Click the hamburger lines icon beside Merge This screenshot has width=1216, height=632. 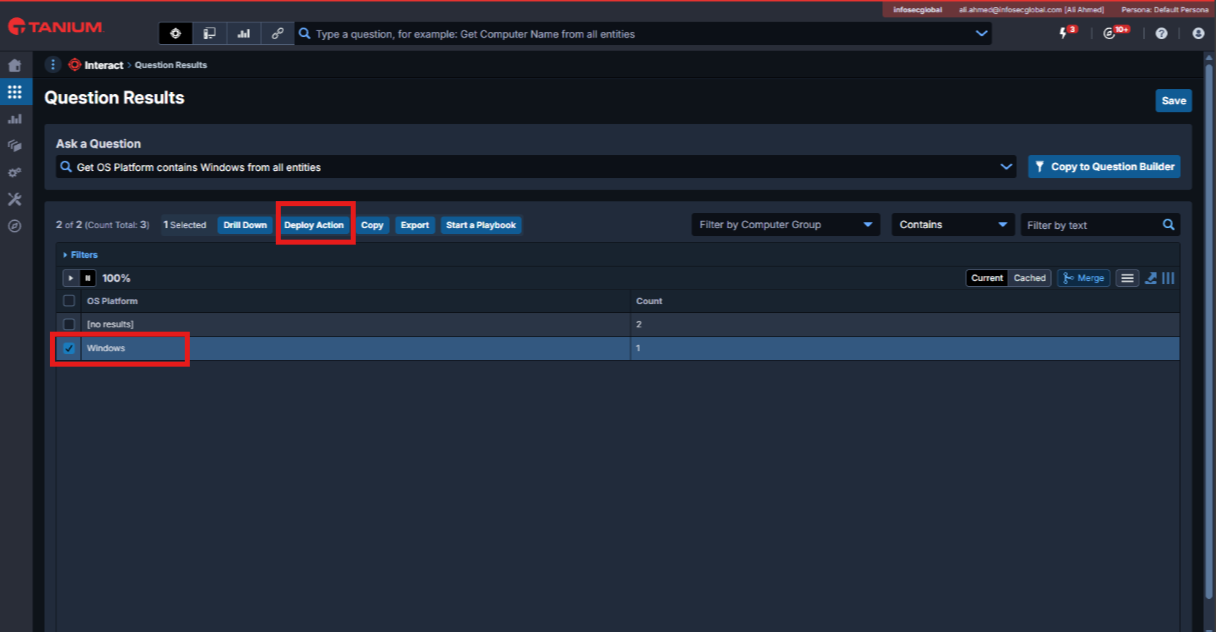[x=1127, y=278]
